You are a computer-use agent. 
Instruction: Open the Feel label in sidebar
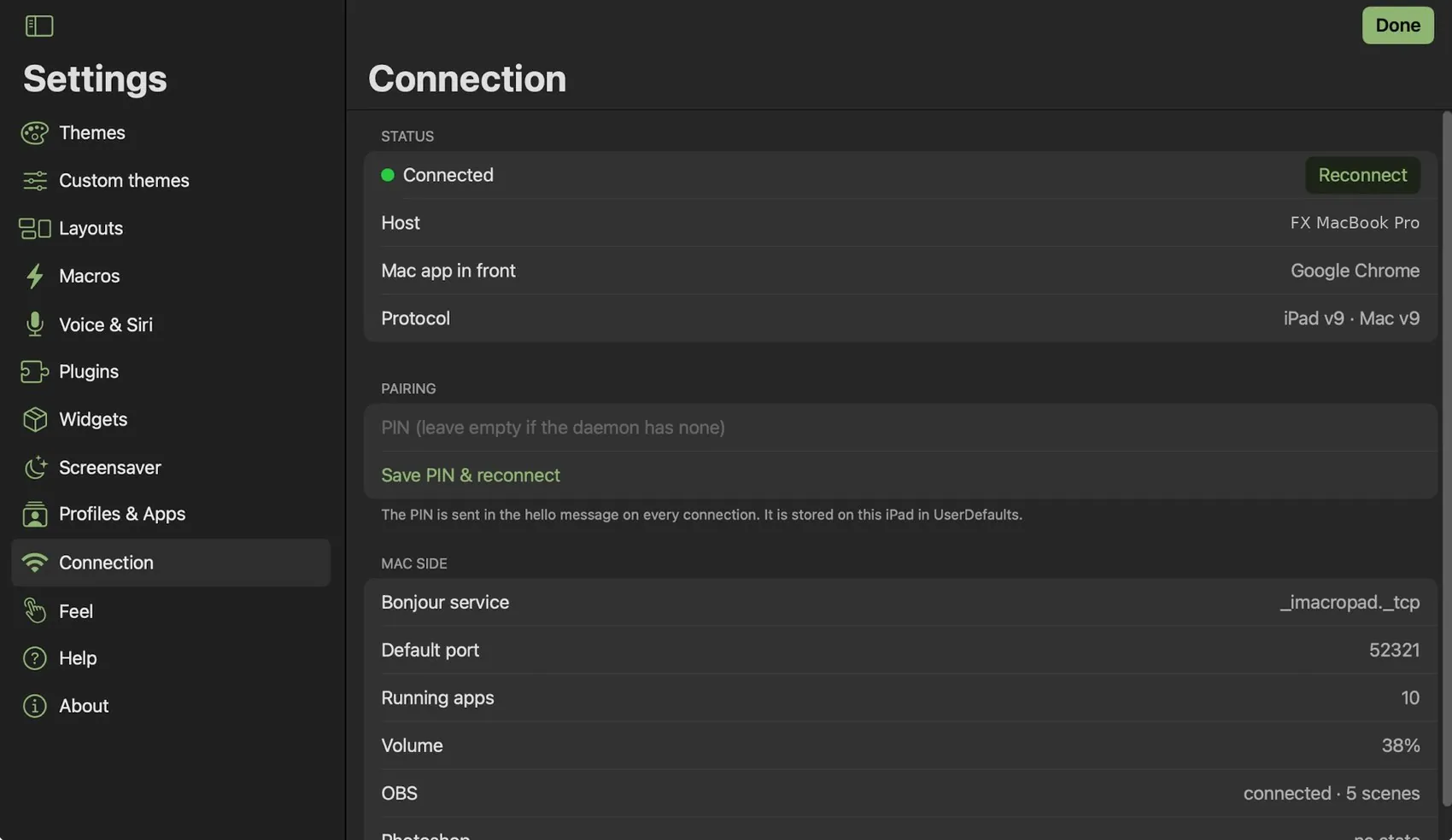(76, 611)
